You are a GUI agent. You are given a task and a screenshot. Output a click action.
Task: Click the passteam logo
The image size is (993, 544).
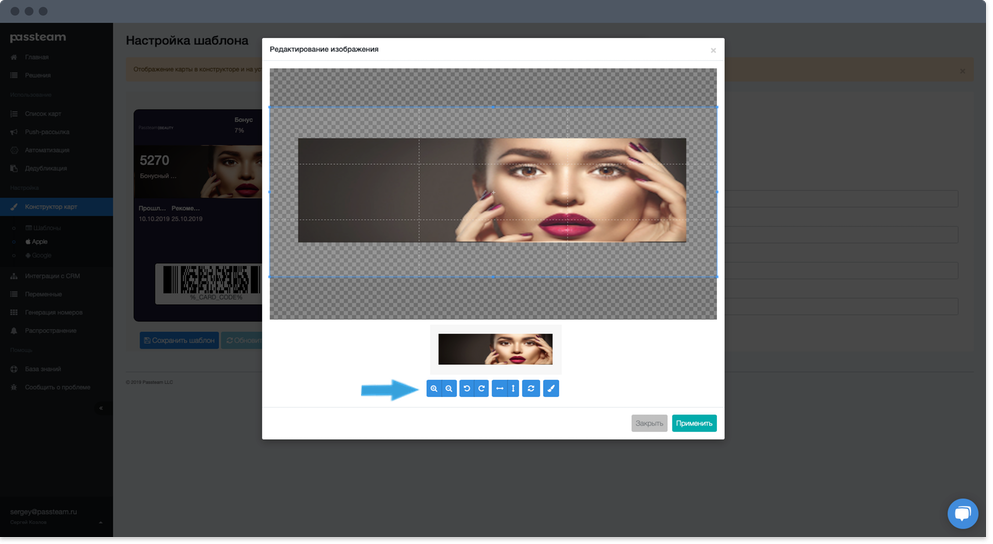click(38, 37)
